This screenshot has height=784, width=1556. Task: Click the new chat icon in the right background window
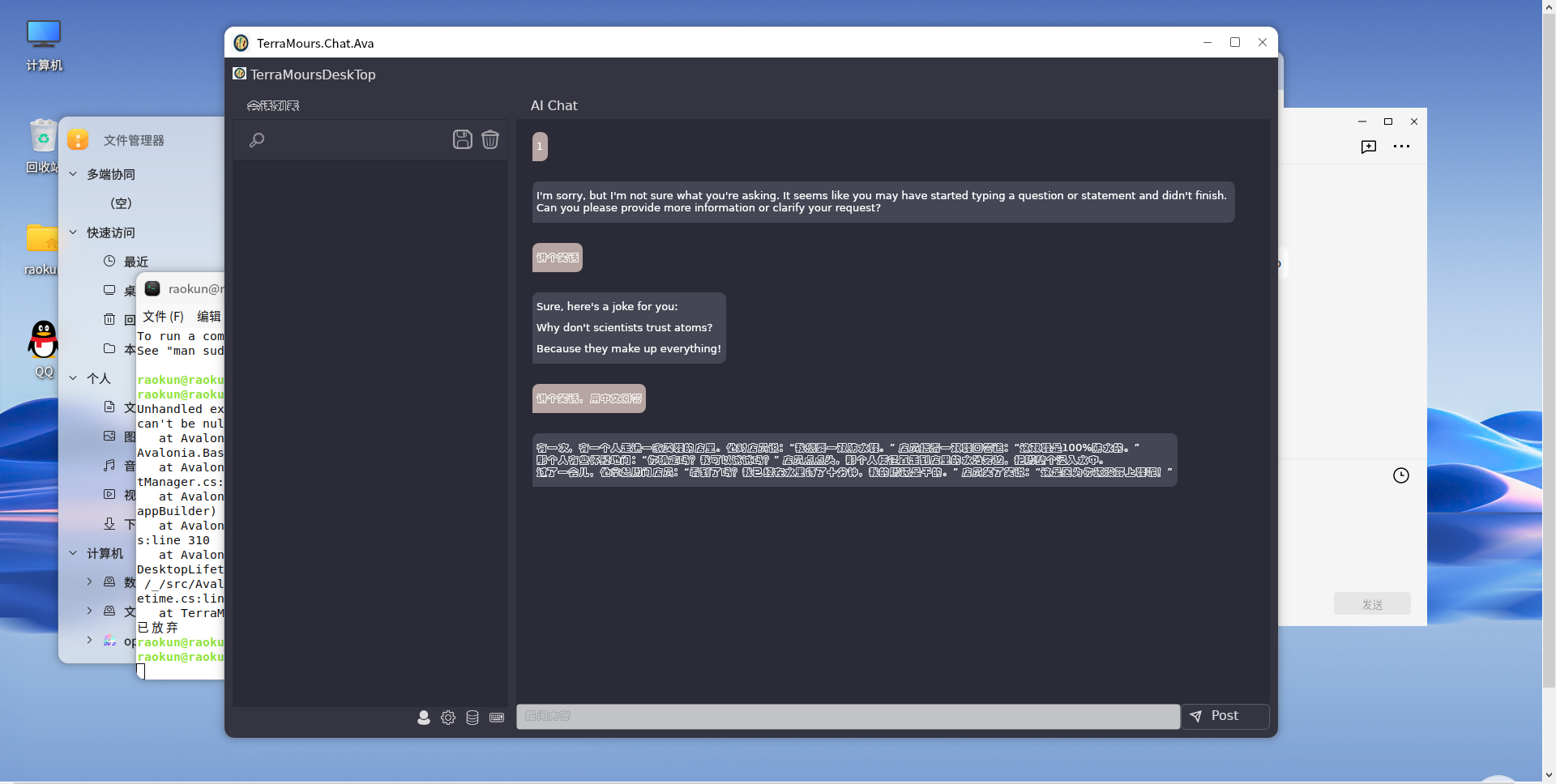pos(1369,147)
